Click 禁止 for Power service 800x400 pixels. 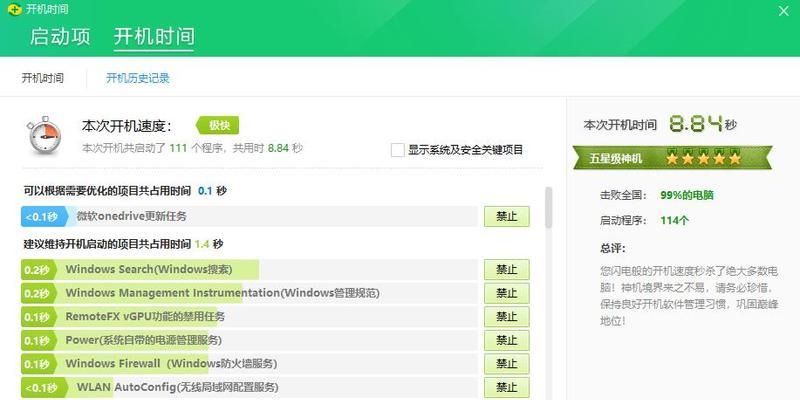[x=507, y=340]
